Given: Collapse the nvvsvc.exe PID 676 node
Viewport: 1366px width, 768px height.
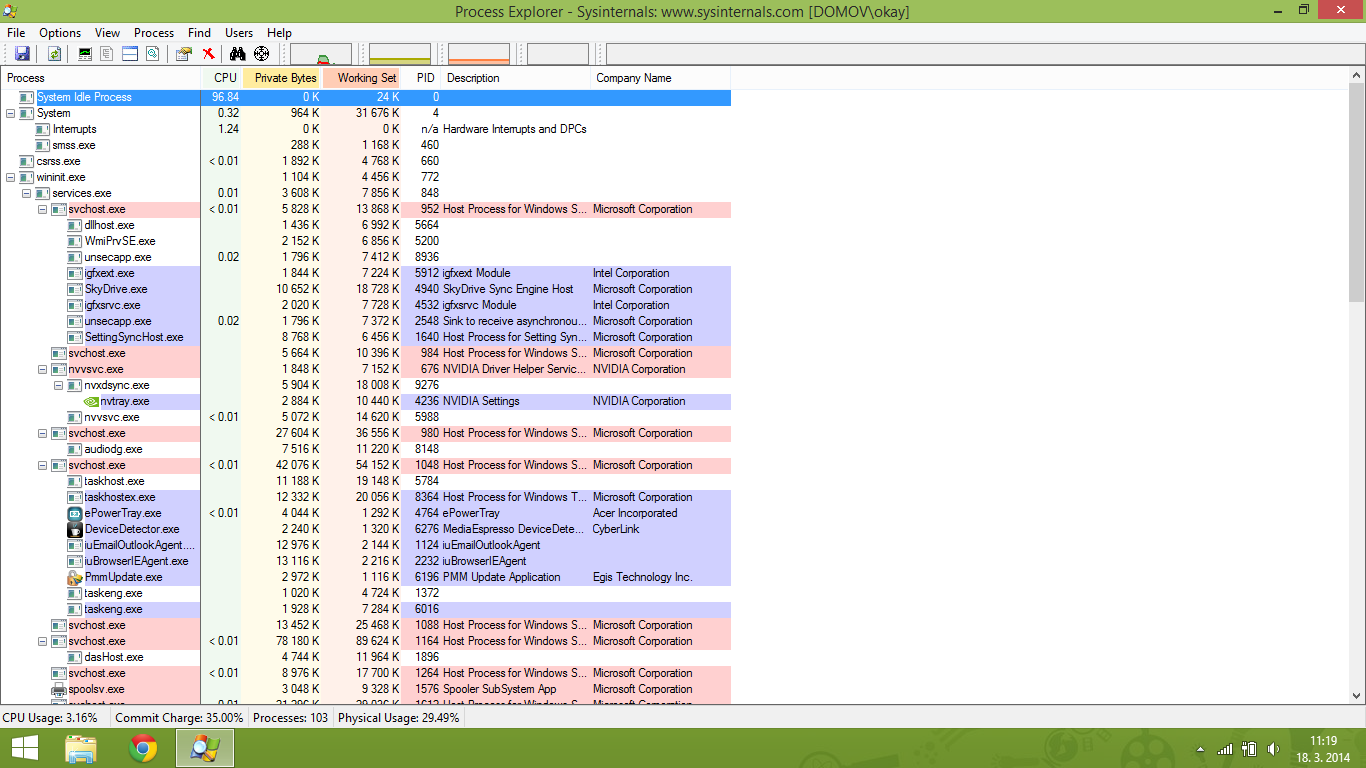Looking at the screenshot, I should (43, 369).
